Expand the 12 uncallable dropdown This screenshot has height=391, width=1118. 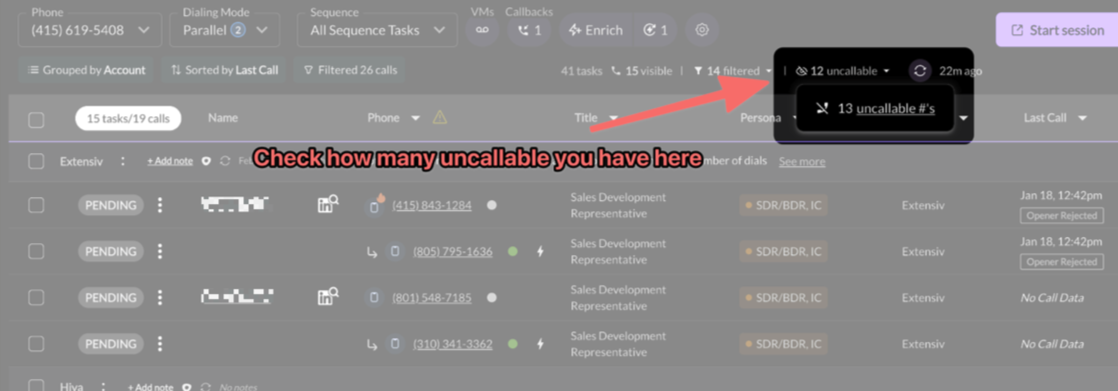pyautogui.click(x=843, y=71)
